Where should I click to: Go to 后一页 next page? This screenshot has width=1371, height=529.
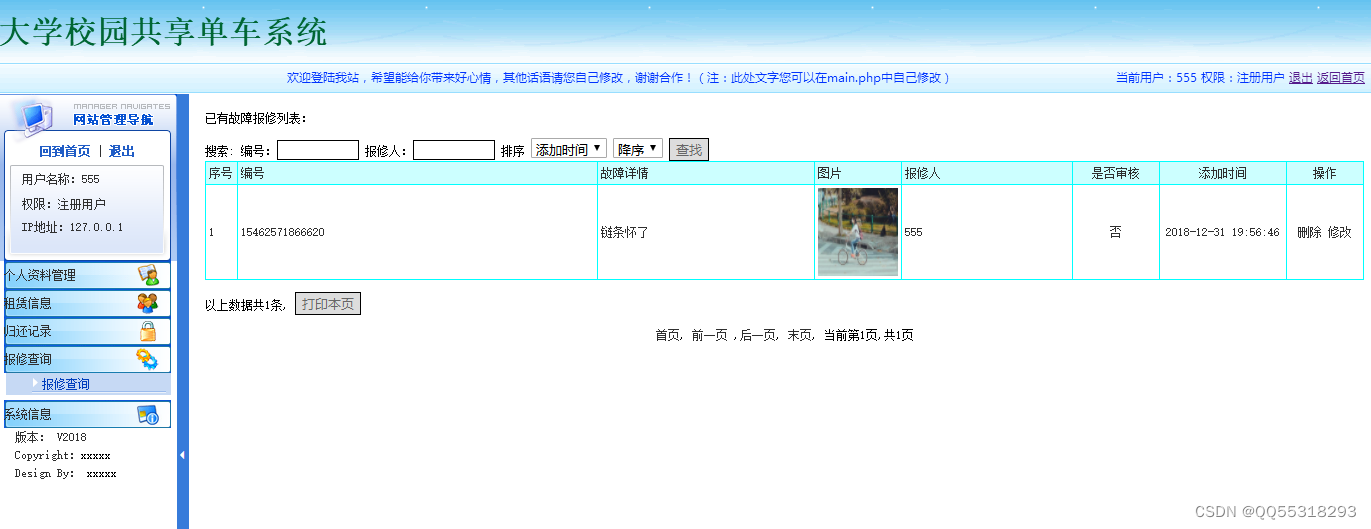click(x=757, y=335)
